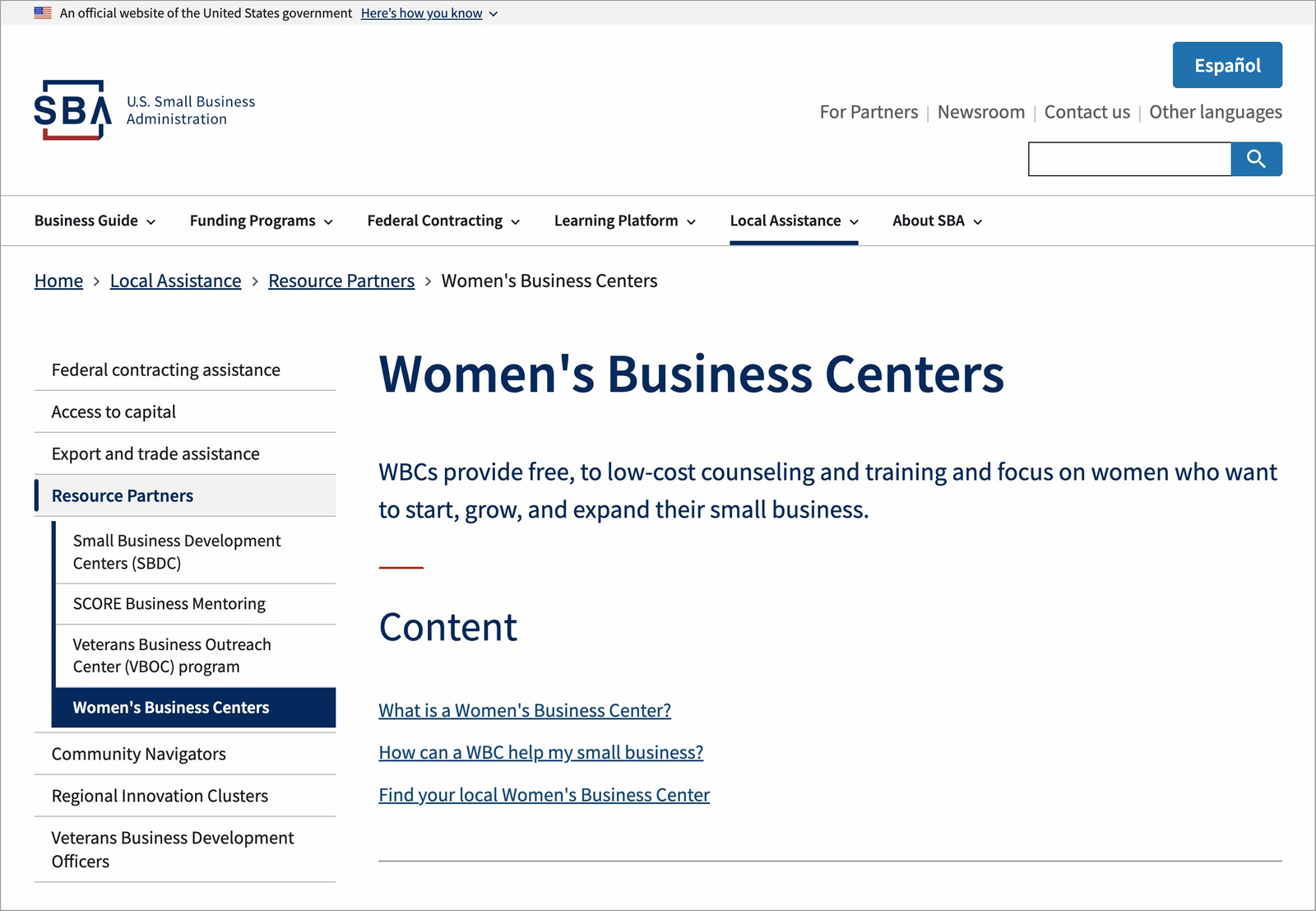Expand the Funding Programs menu

[261, 221]
